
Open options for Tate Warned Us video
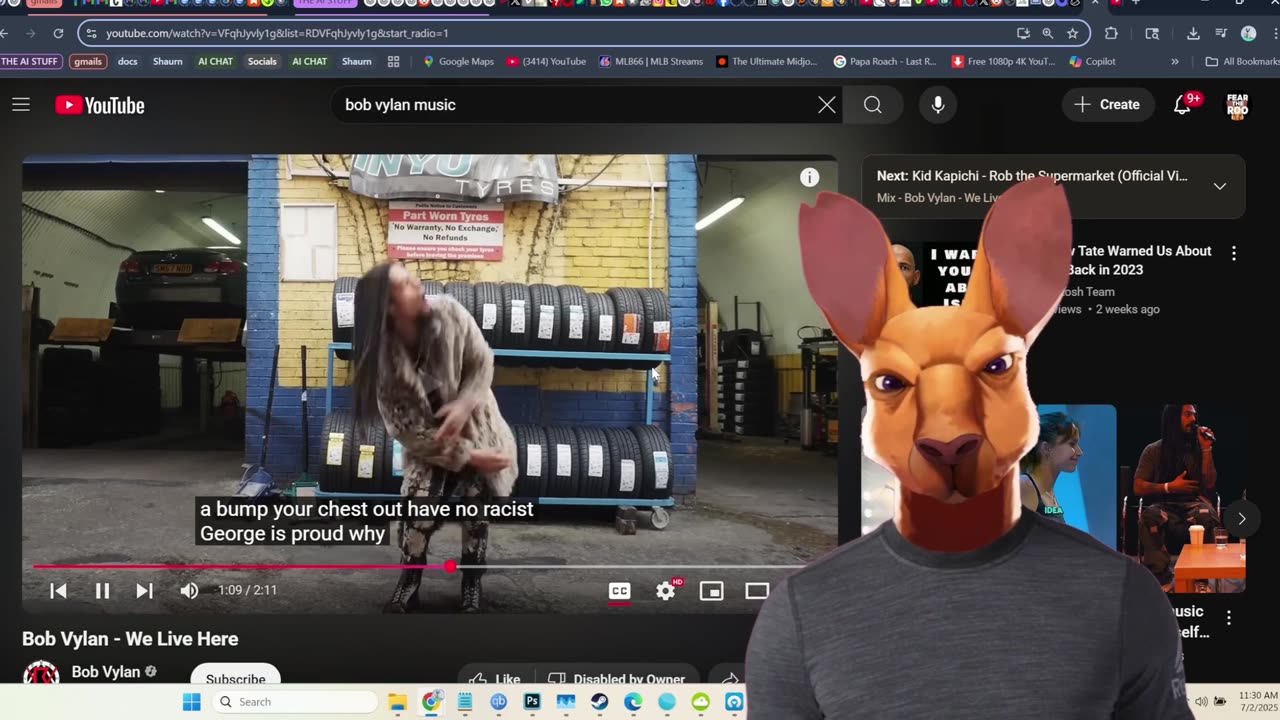[x=1234, y=254]
